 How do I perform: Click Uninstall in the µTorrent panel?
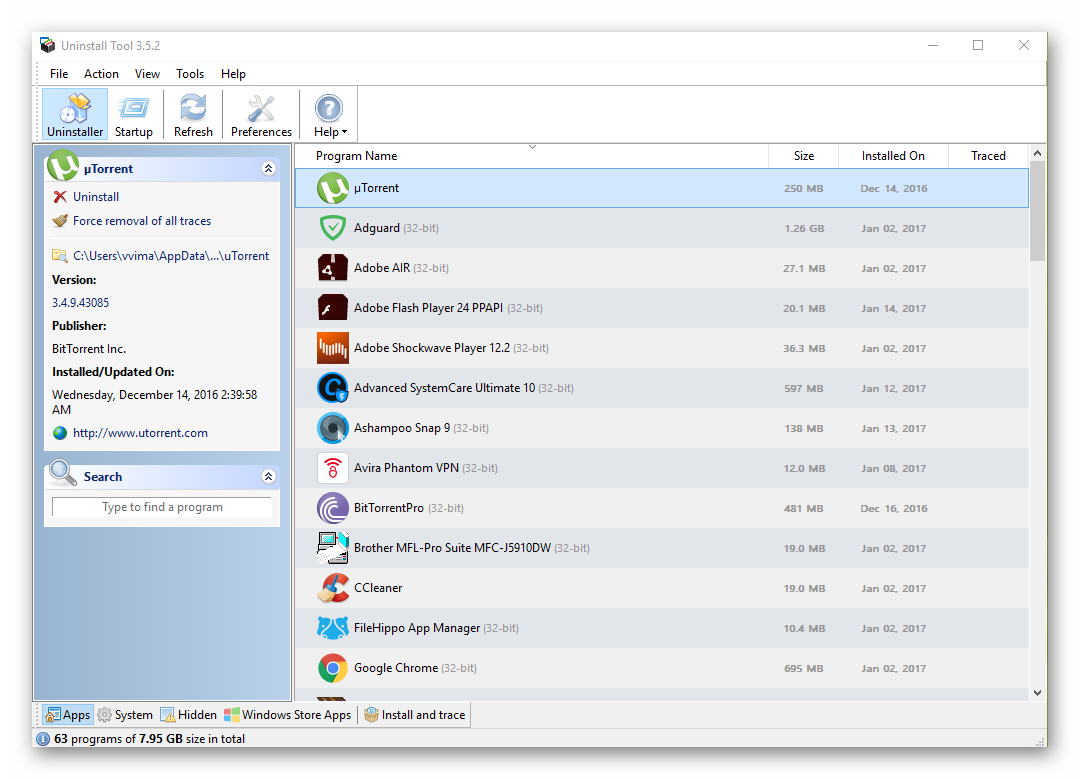96,197
